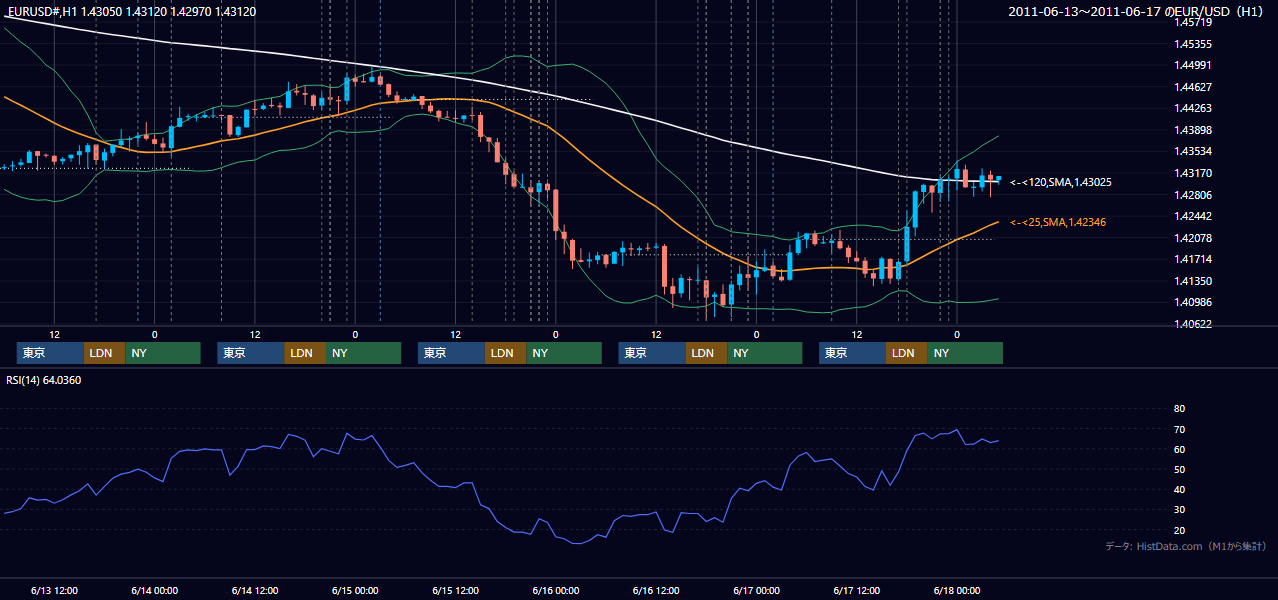Click price axis value 1.44263

(1193, 109)
